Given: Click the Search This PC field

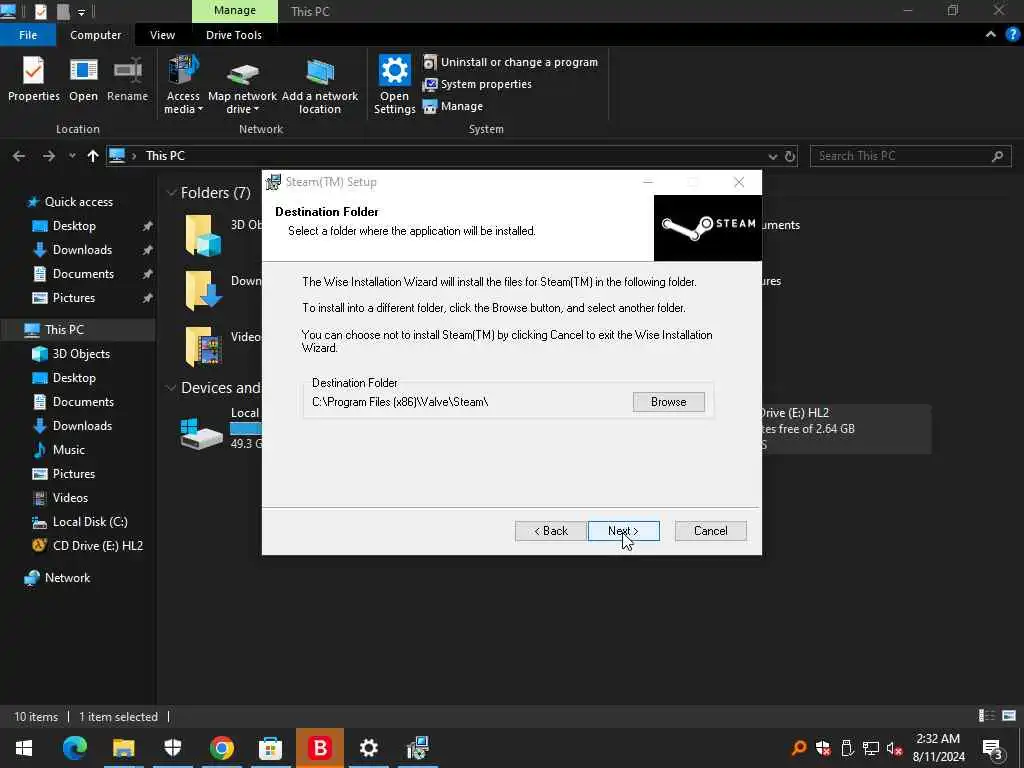Looking at the screenshot, I should (x=910, y=156).
